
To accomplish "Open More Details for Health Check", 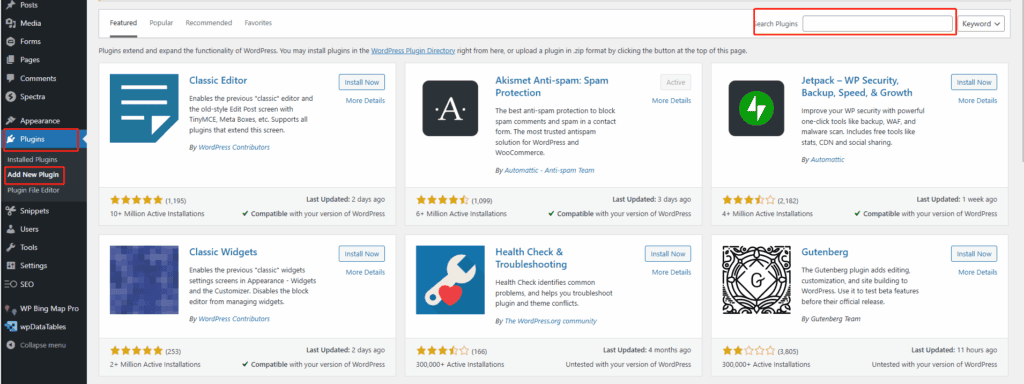I will [671, 272].
